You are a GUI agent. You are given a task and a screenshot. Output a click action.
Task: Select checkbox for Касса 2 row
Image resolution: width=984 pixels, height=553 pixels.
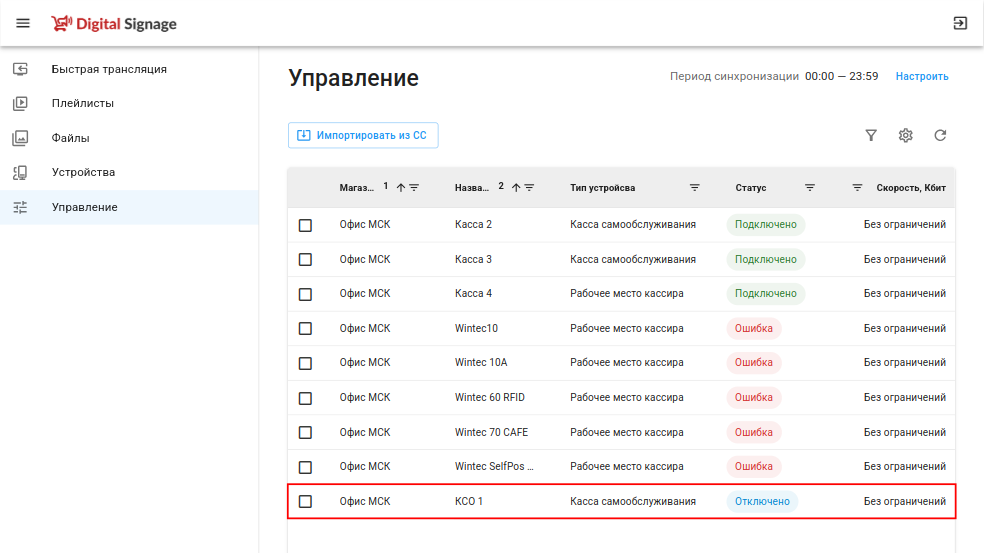tap(305, 225)
